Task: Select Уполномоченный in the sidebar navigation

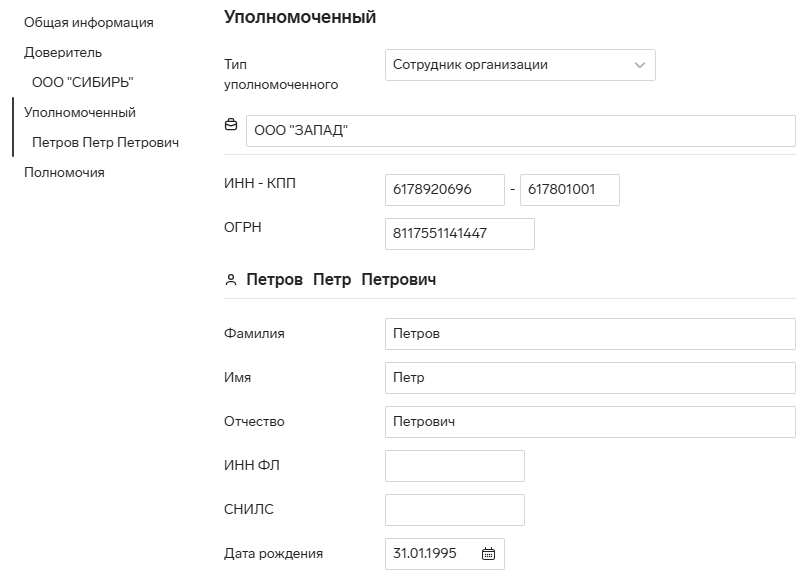Action: pos(80,112)
